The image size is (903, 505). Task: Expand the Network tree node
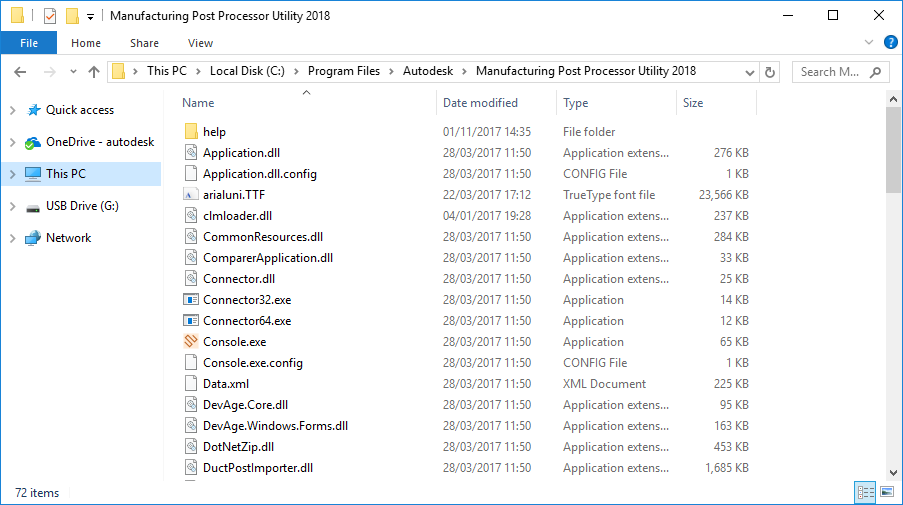[x=13, y=238]
